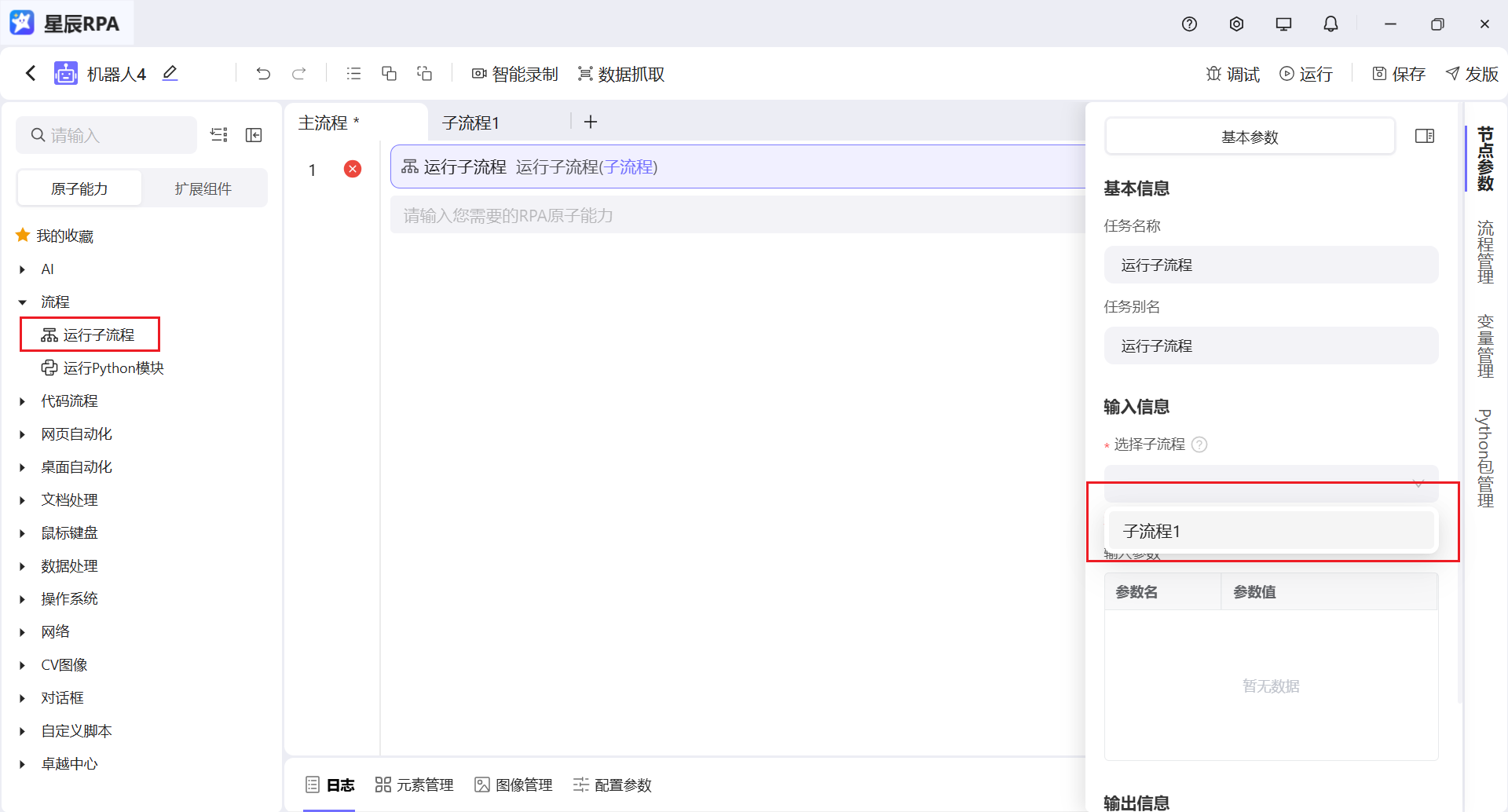Click the 保存 save button
Viewport: 1508px width, 812px height.
pyautogui.click(x=1398, y=73)
